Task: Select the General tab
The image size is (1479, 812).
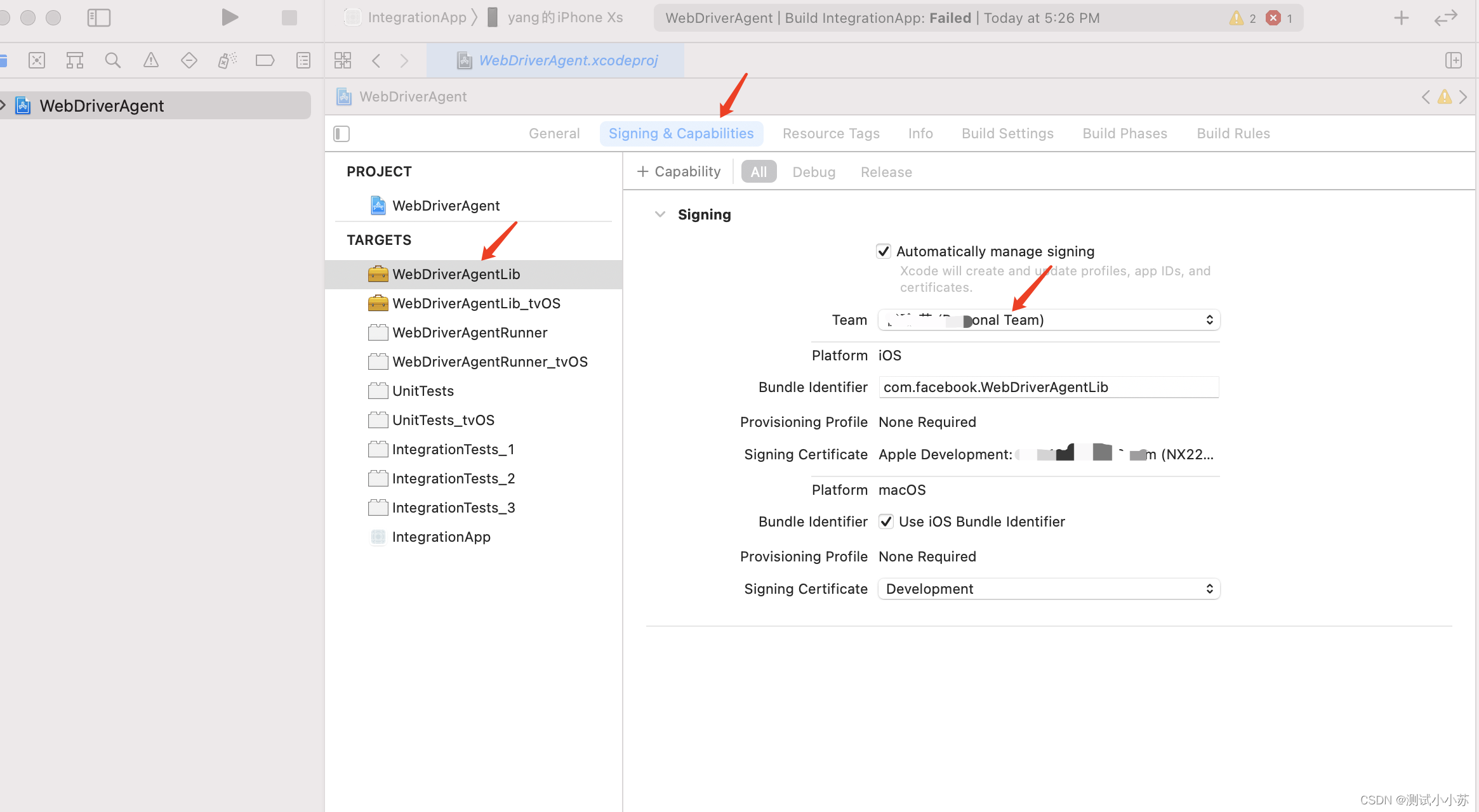Action: [x=554, y=133]
